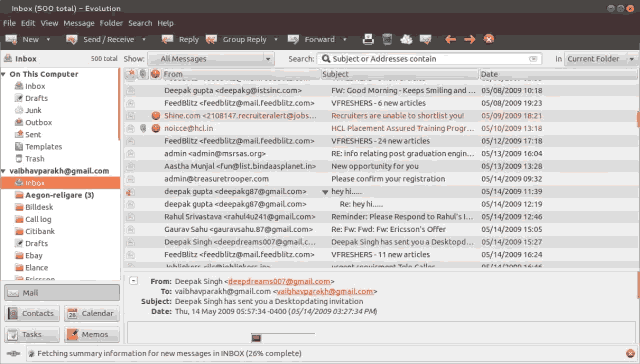Switch to the Calendar view
This screenshot has height=364, width=640.
[x=92, y=313]
